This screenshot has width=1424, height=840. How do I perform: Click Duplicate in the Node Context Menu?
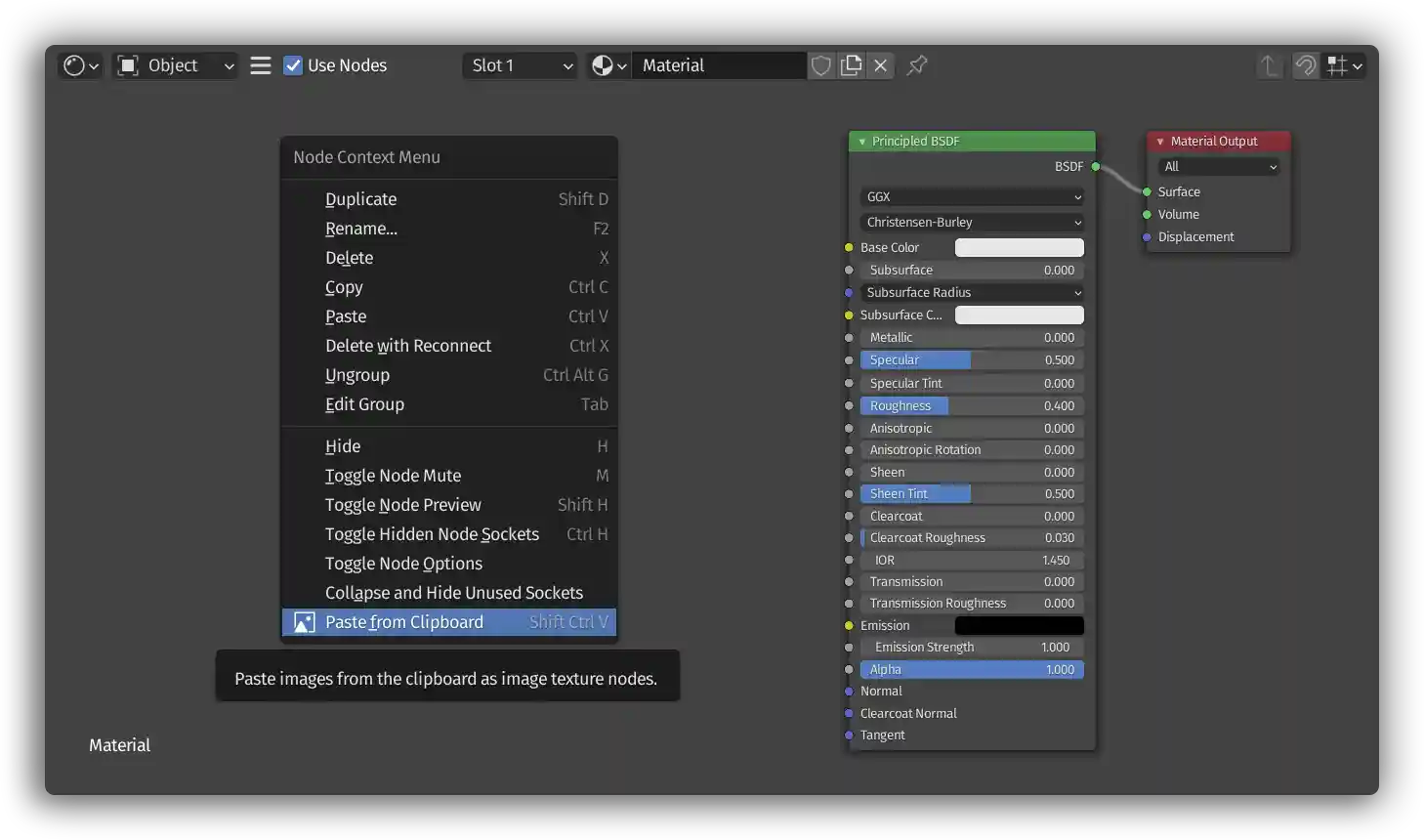tap(360, 199)
